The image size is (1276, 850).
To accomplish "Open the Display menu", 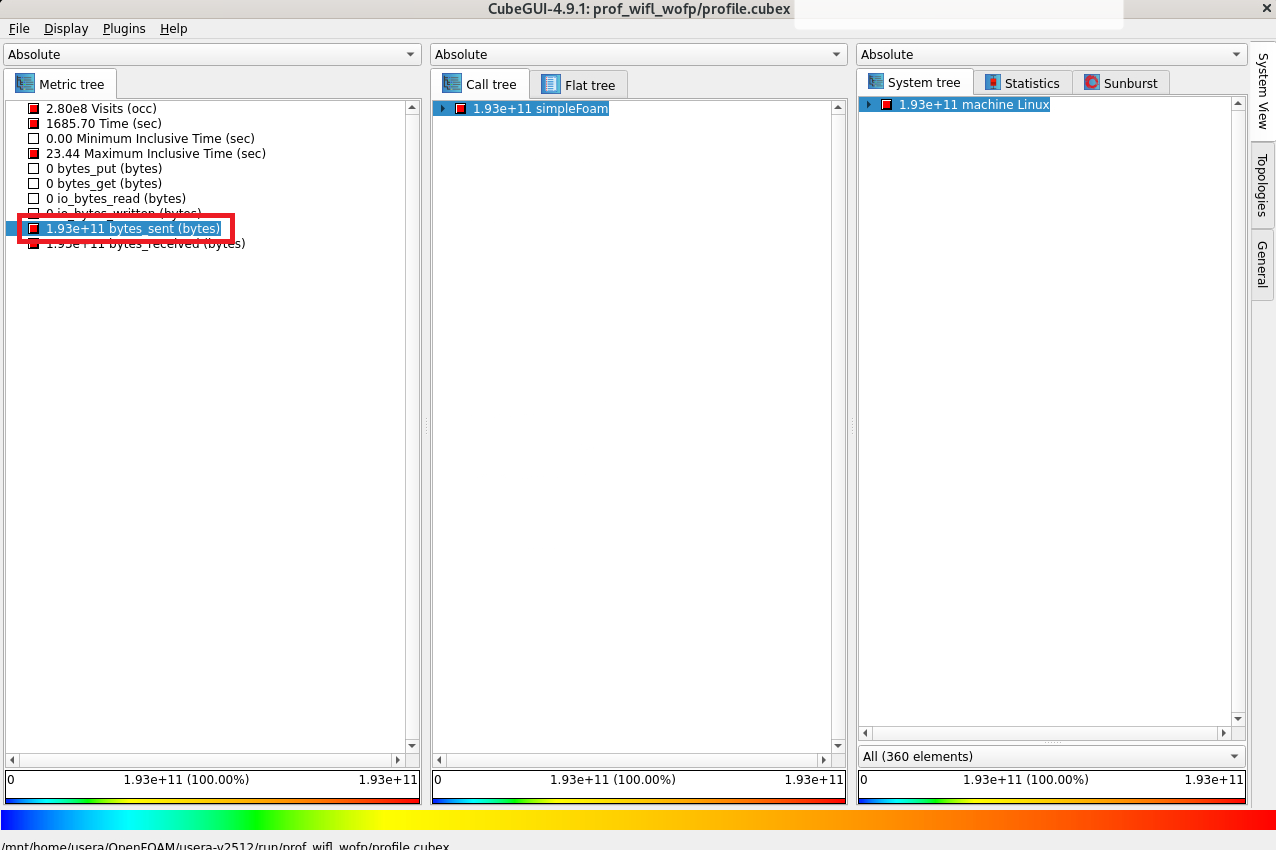I will 66,29.
